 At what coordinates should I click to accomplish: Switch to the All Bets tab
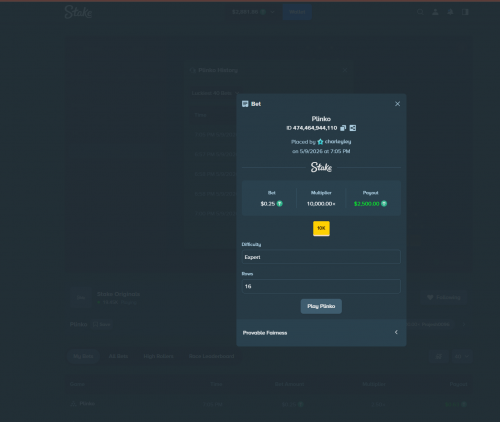coord(118,356)
